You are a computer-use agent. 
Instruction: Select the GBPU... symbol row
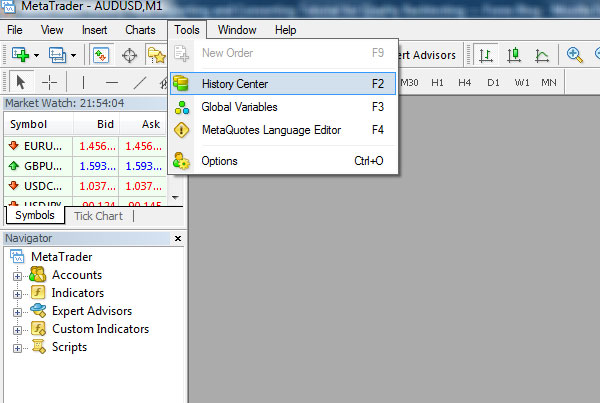[85, 166]
